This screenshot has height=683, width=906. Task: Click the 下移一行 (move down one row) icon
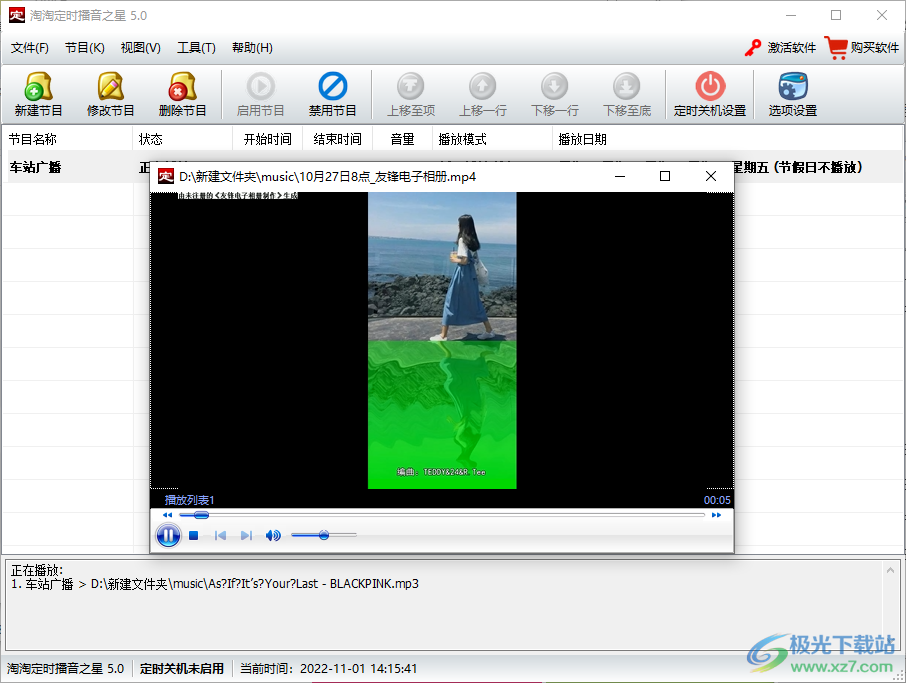pos(555,94)
